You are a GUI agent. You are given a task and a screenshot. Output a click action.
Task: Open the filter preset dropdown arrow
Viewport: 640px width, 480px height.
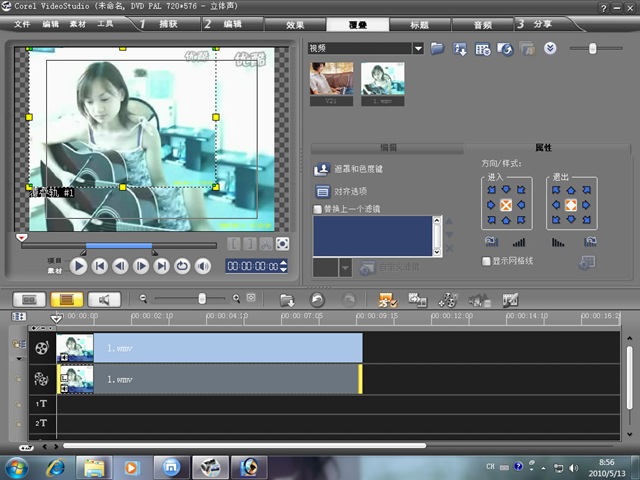click(345, 268)
